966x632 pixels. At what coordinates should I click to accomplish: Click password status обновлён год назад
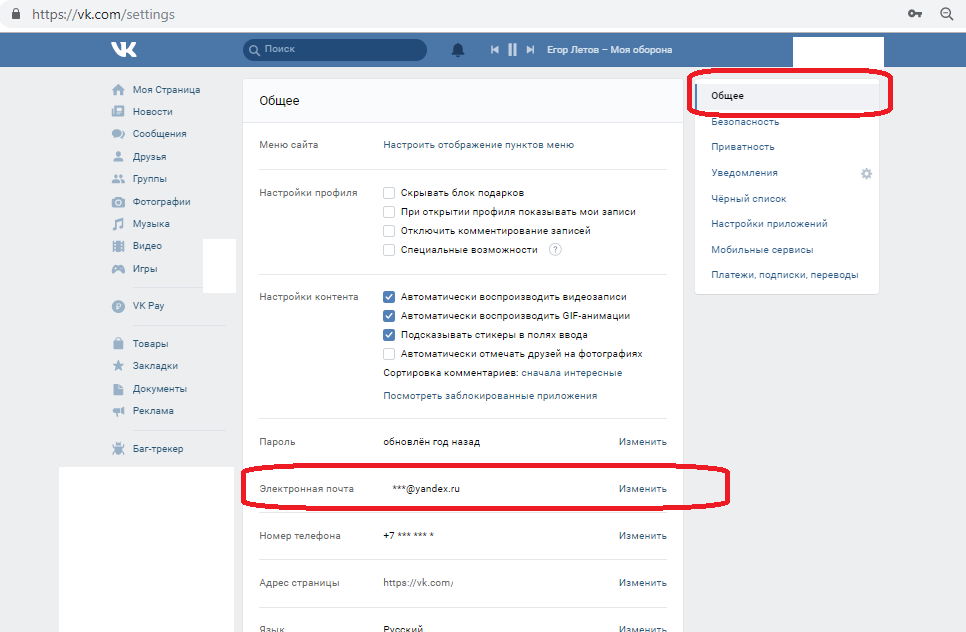point(431,442)
